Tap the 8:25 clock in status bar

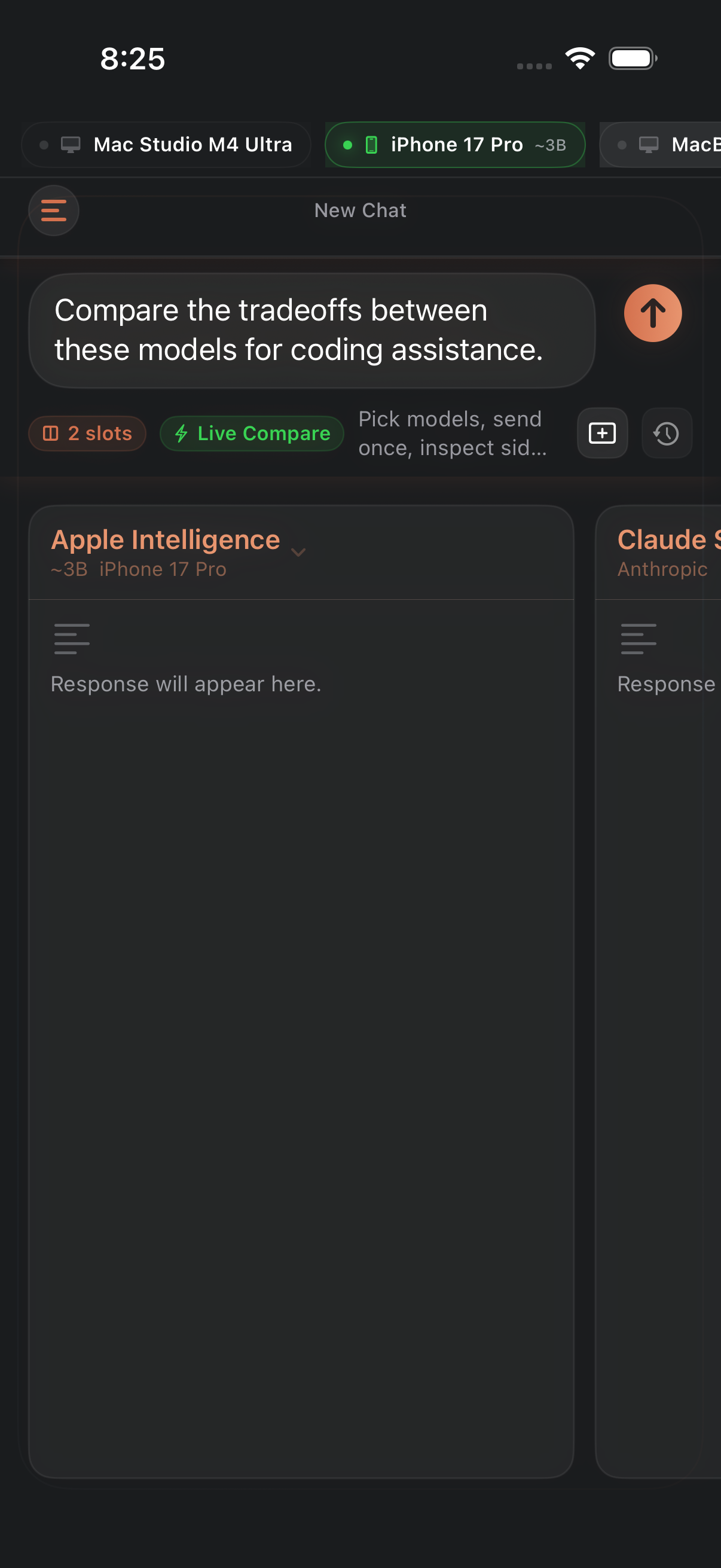[133, 59]
